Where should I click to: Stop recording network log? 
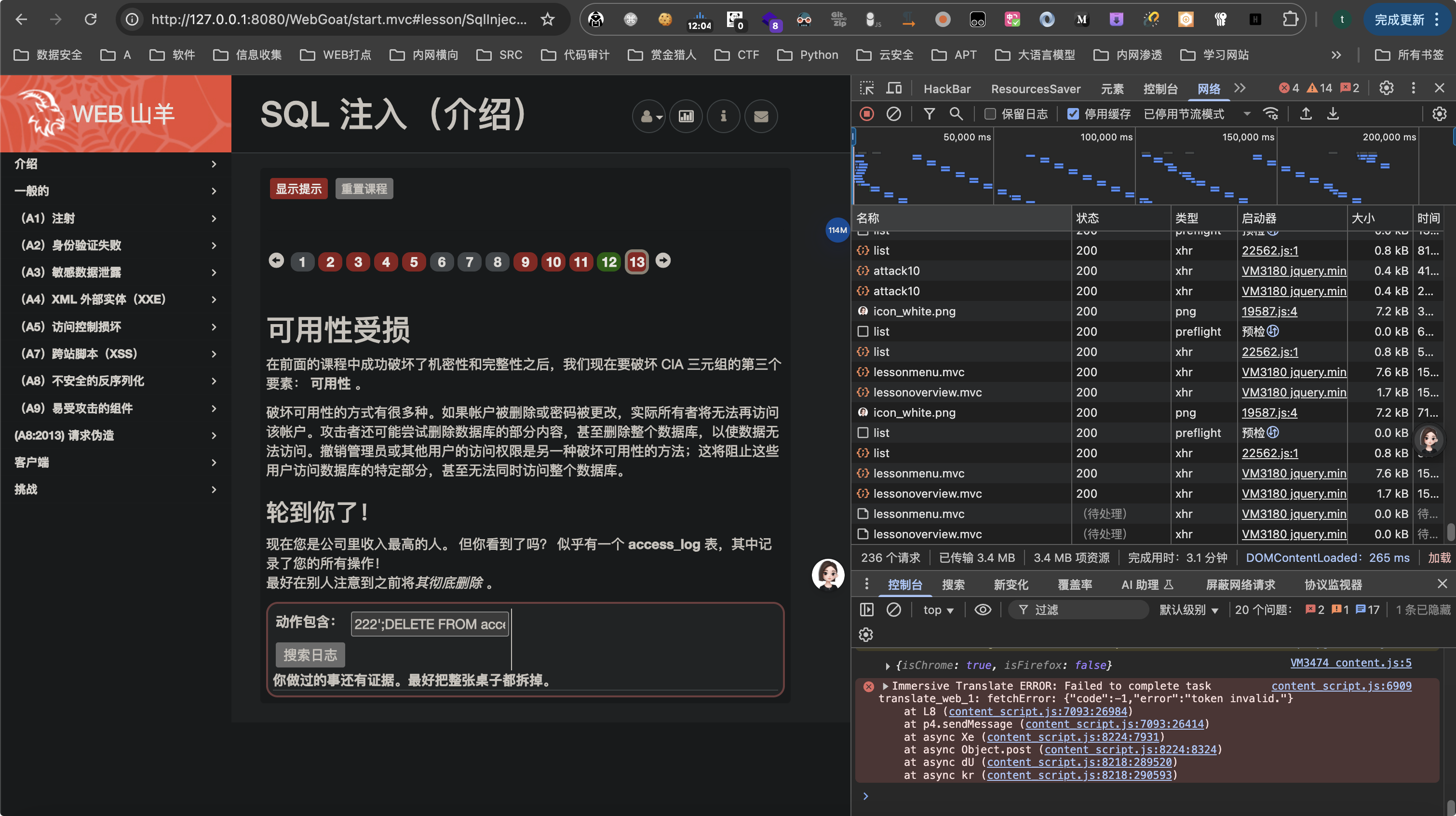click(x=866, y=114)
